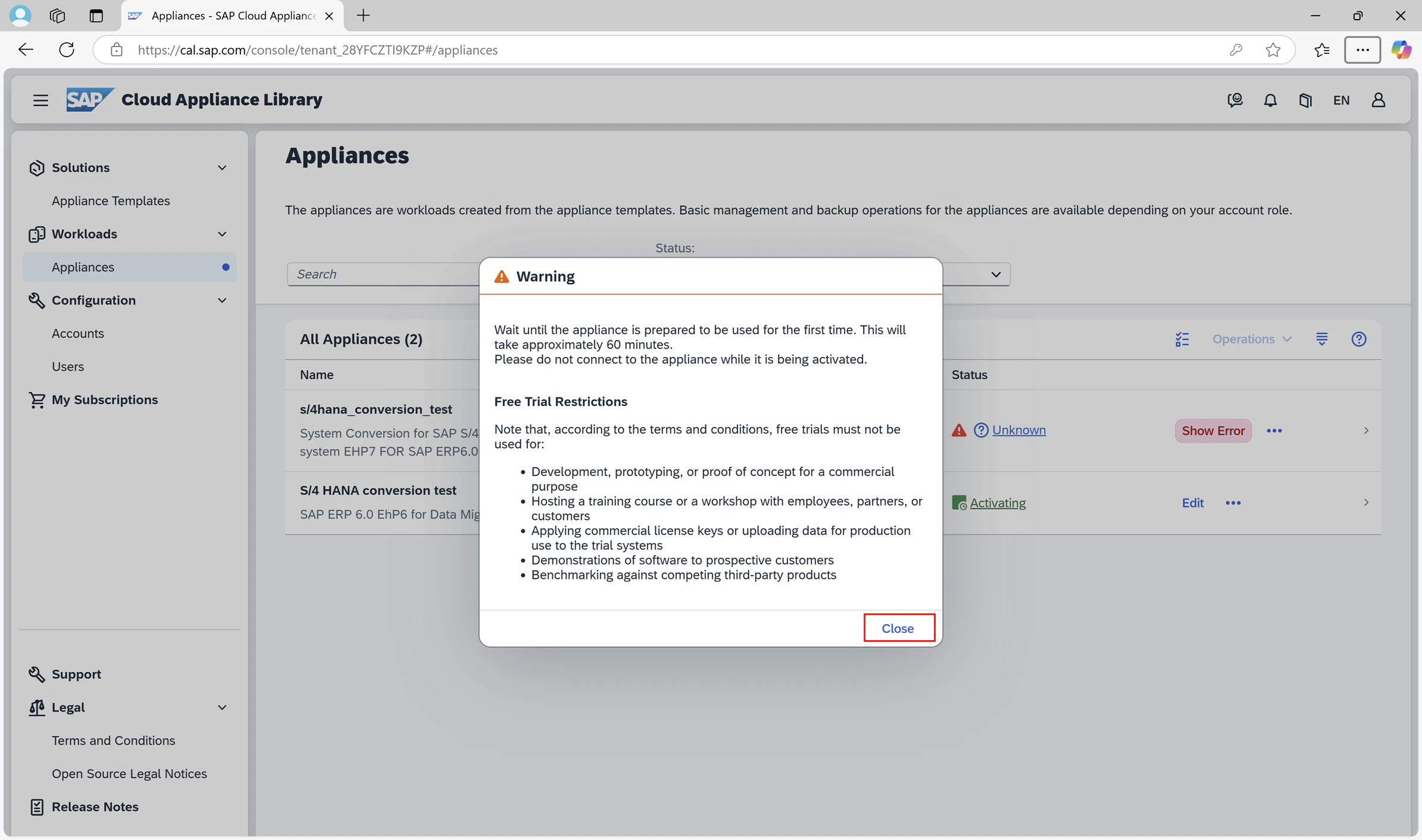
Task: Click the Status column header
Action: coord(969,375)
